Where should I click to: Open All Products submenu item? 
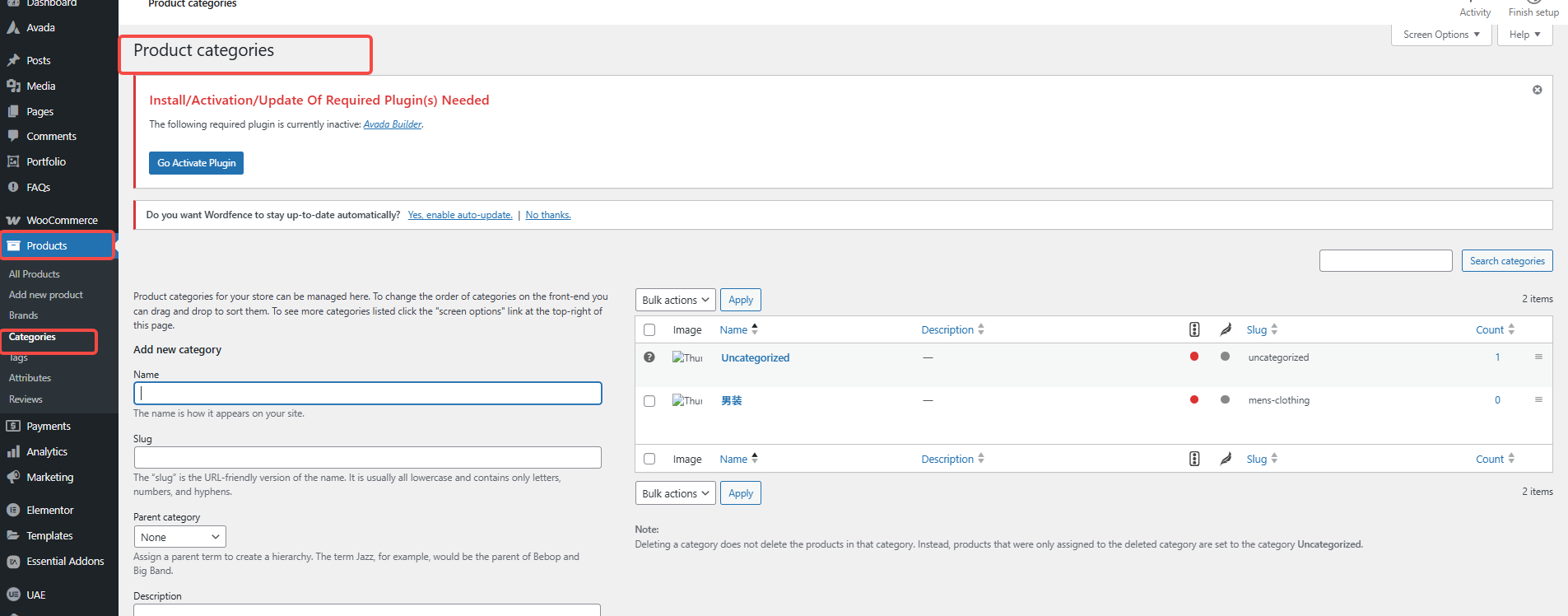click(35, 274)
